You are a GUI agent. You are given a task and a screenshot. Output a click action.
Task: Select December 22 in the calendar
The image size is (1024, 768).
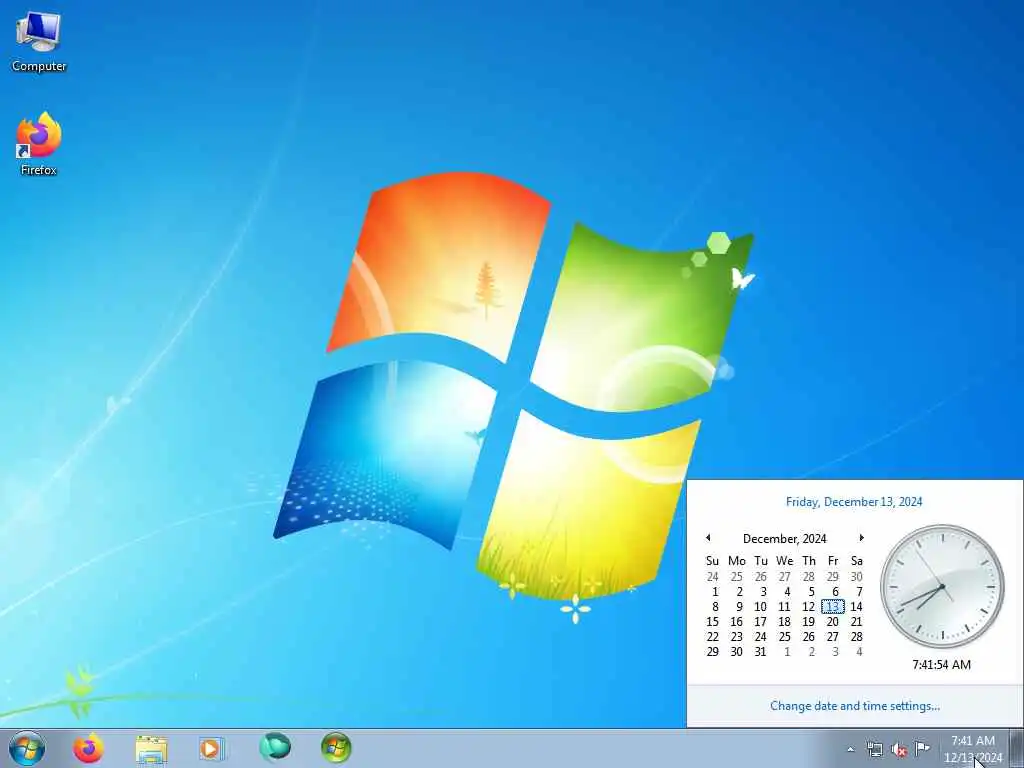click(x=712, y=637)
